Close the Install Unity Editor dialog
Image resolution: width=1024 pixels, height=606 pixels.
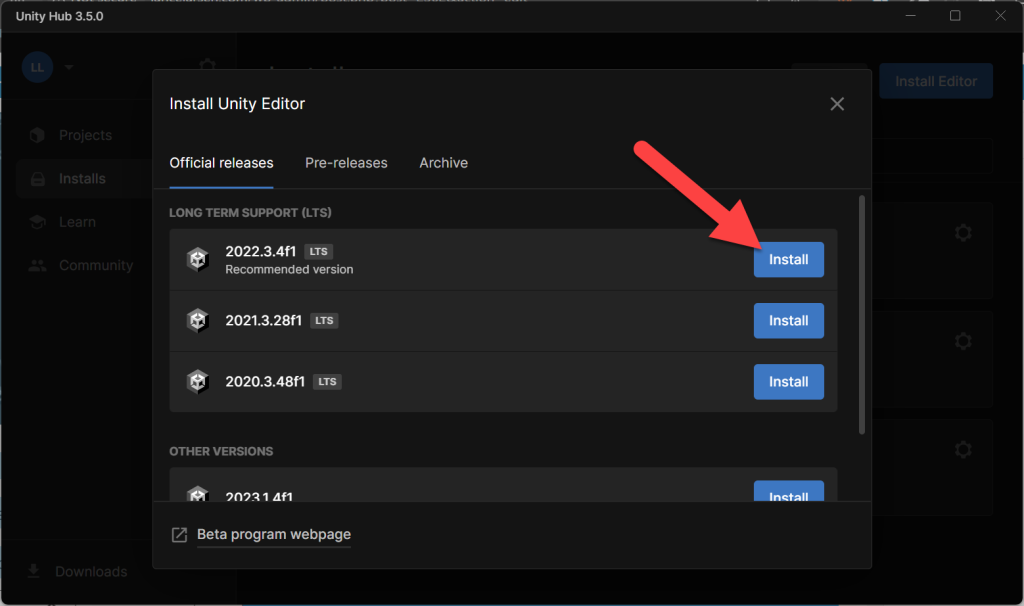[837, 104]
